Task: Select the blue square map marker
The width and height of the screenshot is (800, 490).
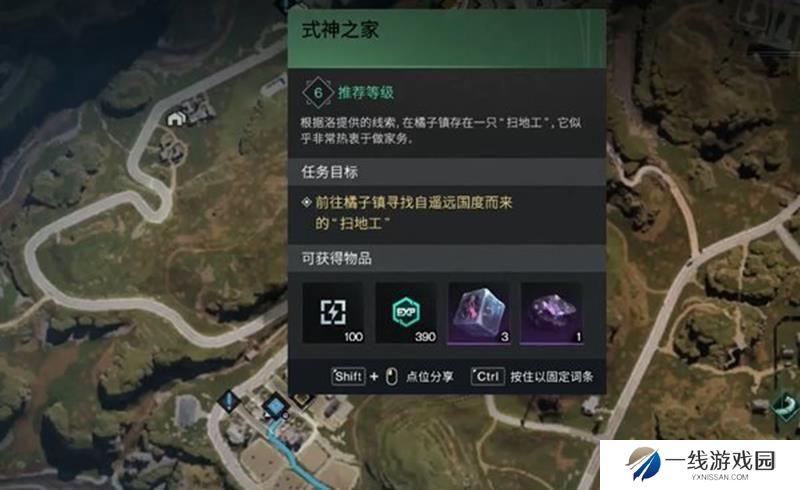Action: [276, 406]
